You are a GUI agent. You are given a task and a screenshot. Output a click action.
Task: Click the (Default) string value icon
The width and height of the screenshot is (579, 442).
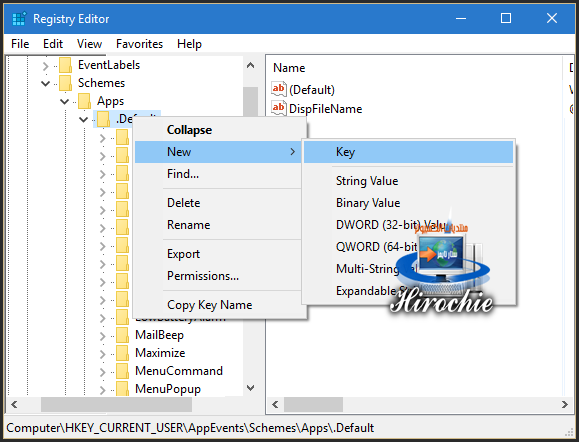(278, 89)
